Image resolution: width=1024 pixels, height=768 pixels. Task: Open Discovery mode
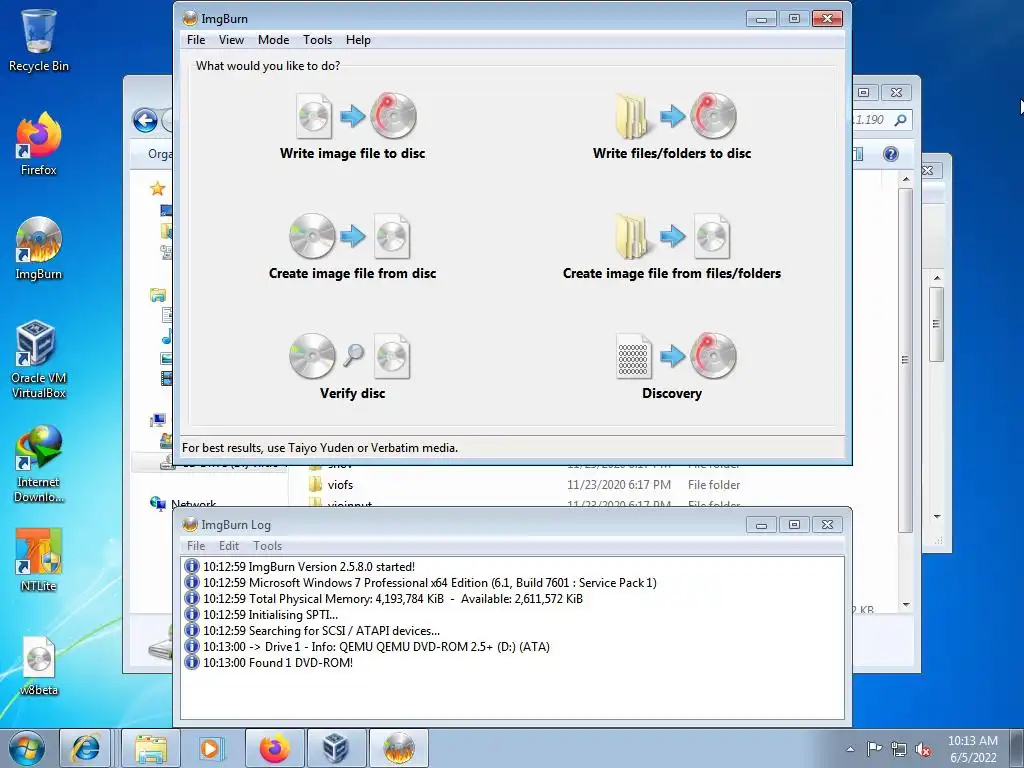[x=672, y=366]
